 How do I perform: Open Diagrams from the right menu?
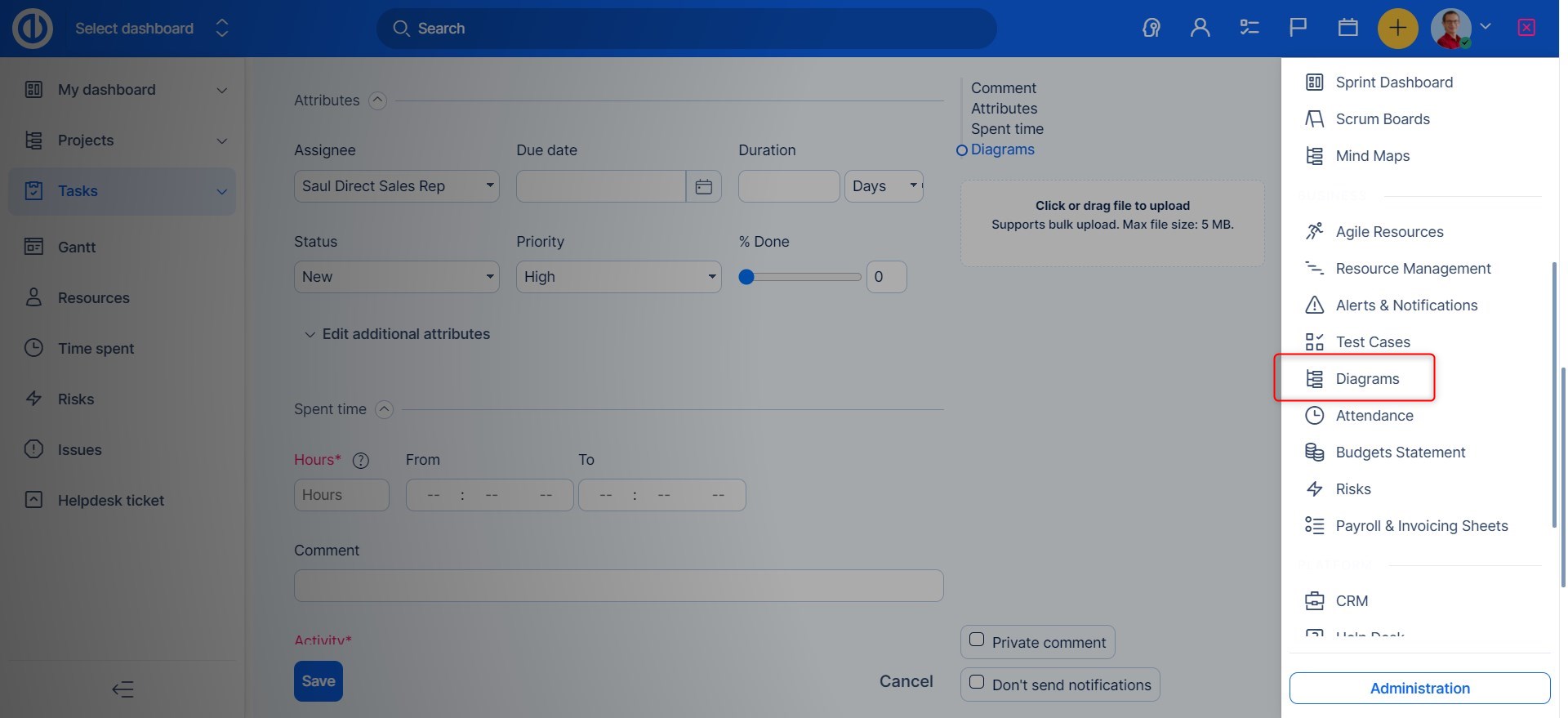(1366, 379)
